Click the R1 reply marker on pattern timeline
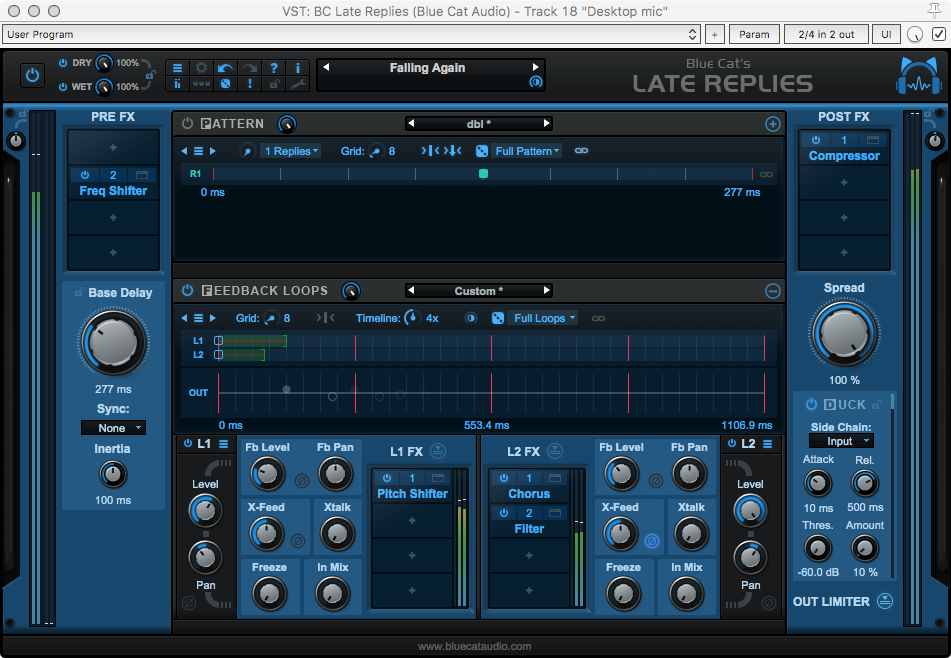Viewport: 951px width, 658px height. pyautogui.click(x=483, y=174)
